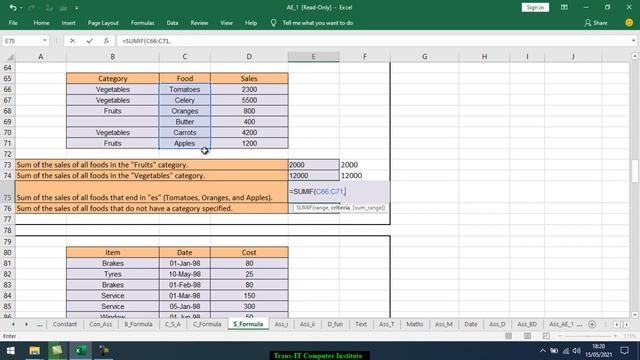Click the Tomatoes cell
The height and width of the screenshot is (360, 640).
184,89
